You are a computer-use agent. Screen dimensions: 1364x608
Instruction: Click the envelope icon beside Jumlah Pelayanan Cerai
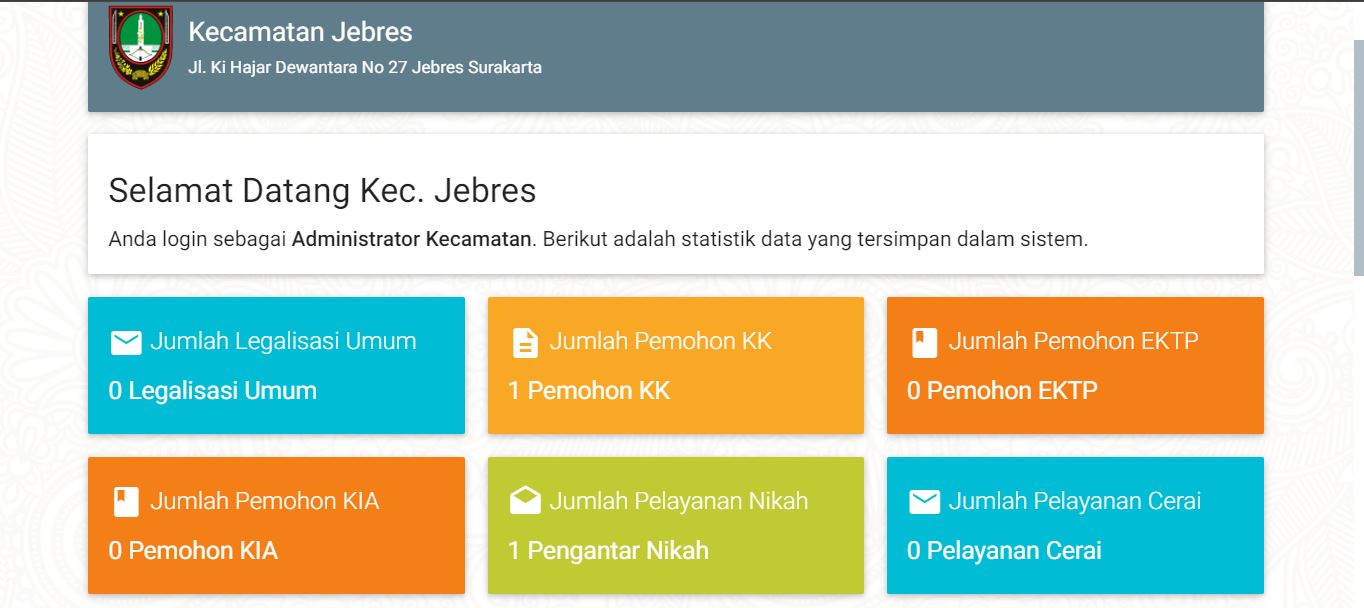pos(924,502)
